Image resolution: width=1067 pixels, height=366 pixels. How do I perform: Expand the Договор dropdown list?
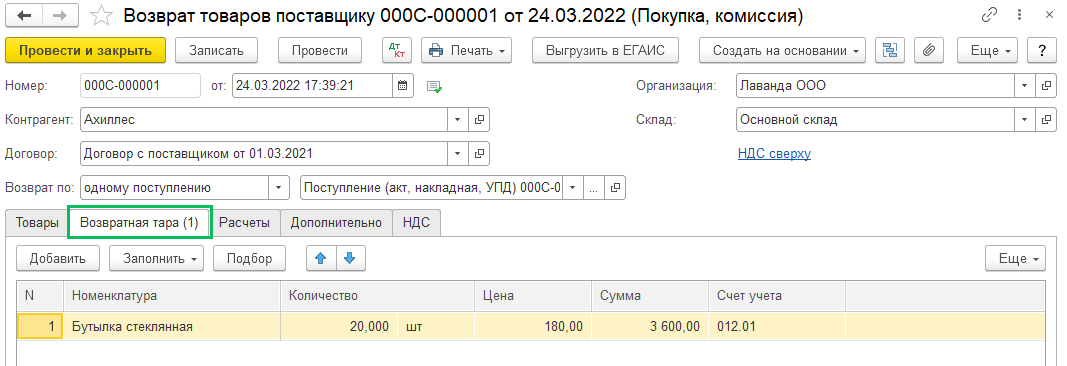click(x=457, y=153)
